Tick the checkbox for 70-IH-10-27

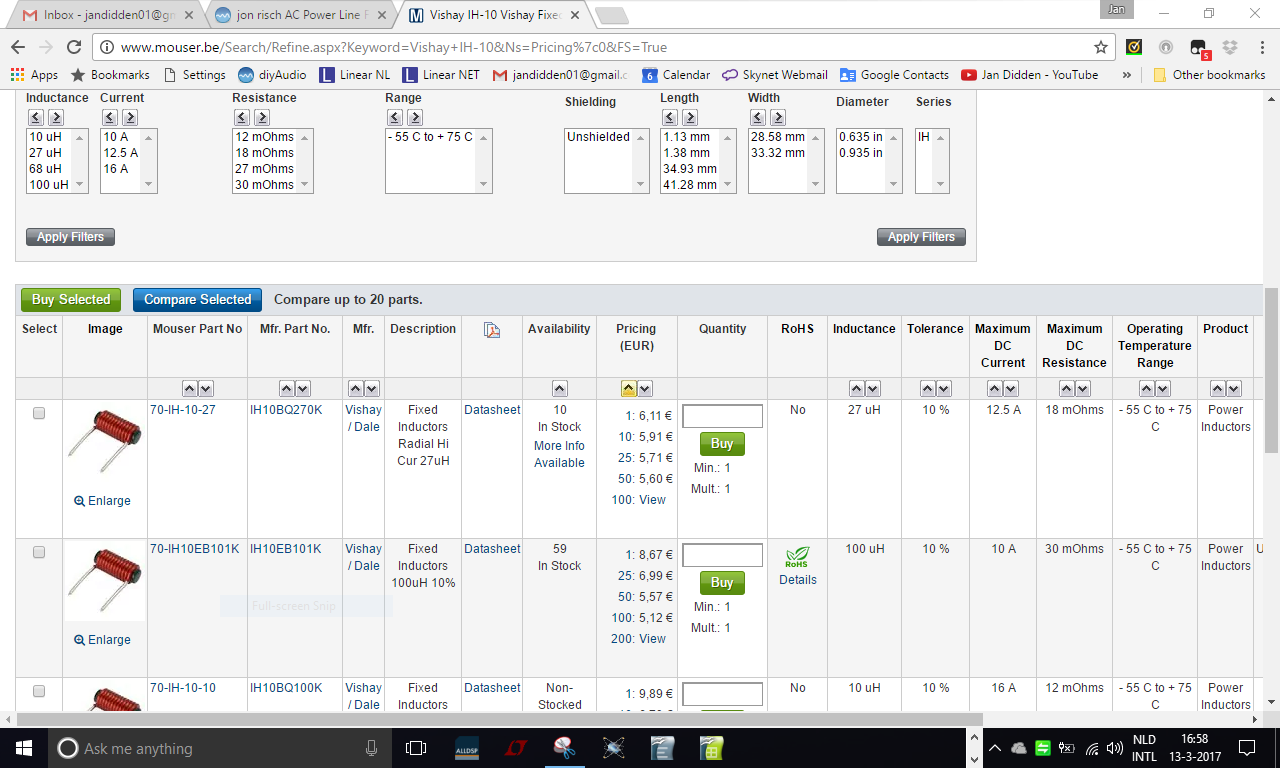pos(39,413)
